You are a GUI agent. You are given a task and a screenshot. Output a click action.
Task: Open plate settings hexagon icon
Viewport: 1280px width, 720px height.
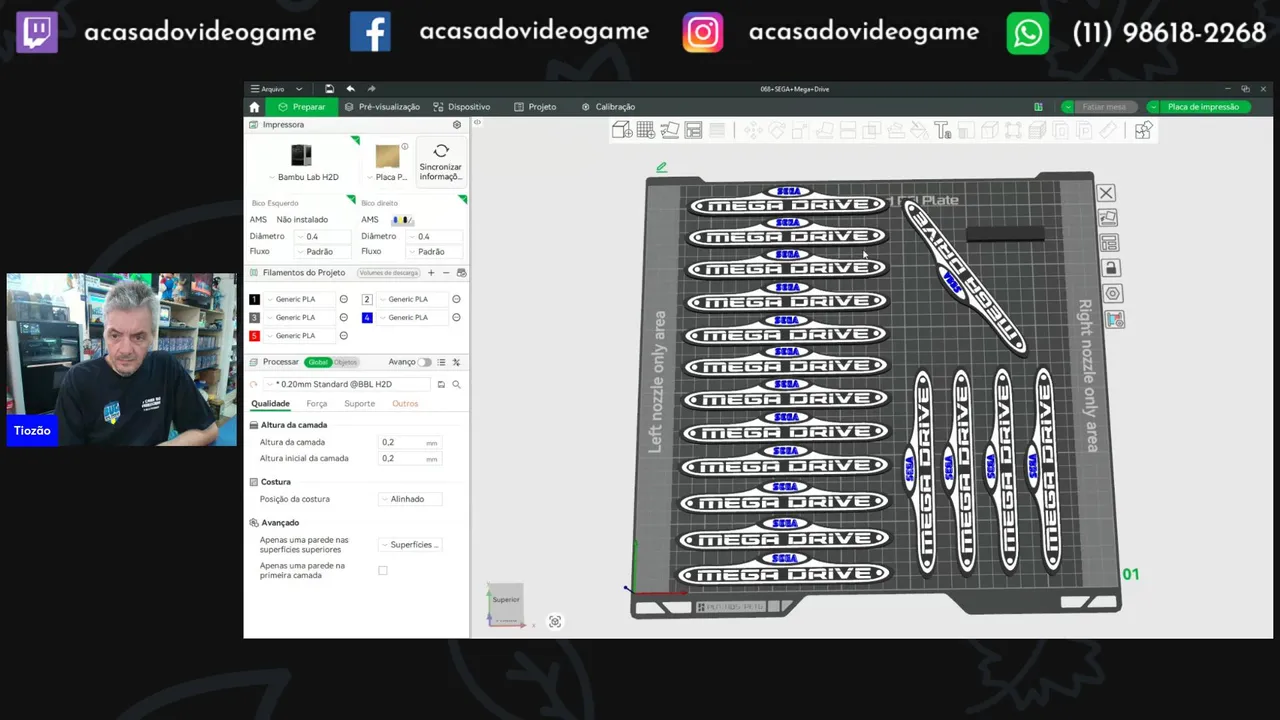coord(1113,294)
